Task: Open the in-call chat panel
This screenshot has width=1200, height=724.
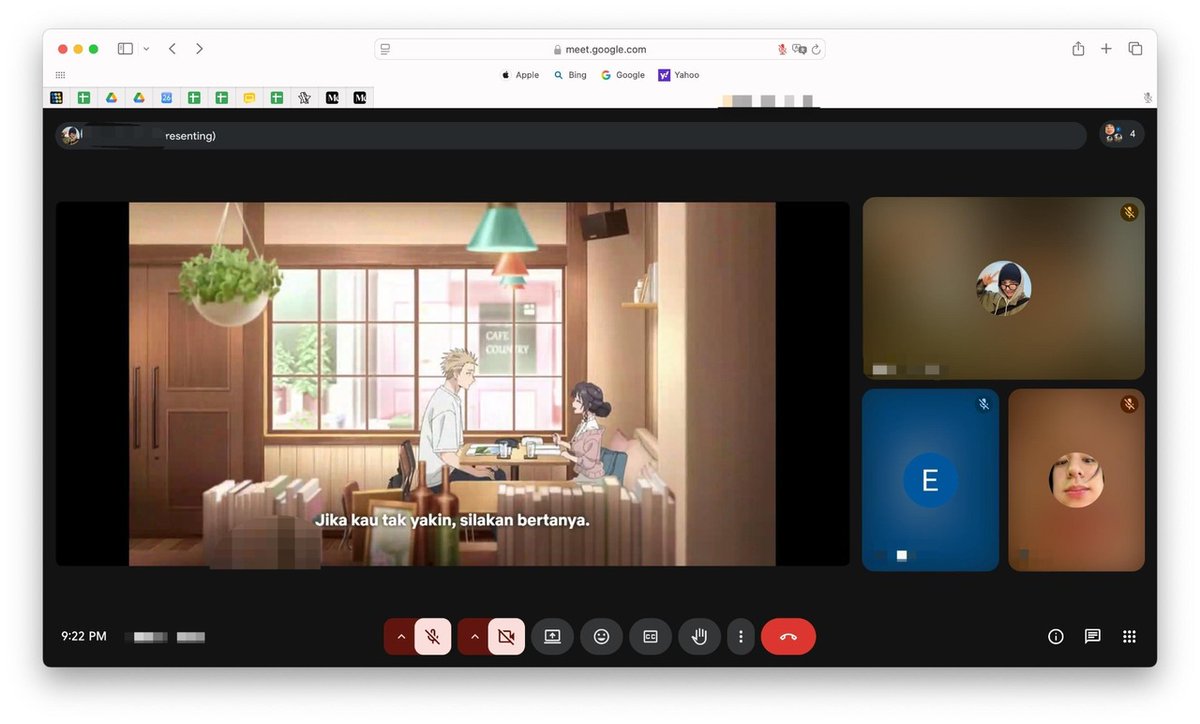Action: pos(1092,636)
